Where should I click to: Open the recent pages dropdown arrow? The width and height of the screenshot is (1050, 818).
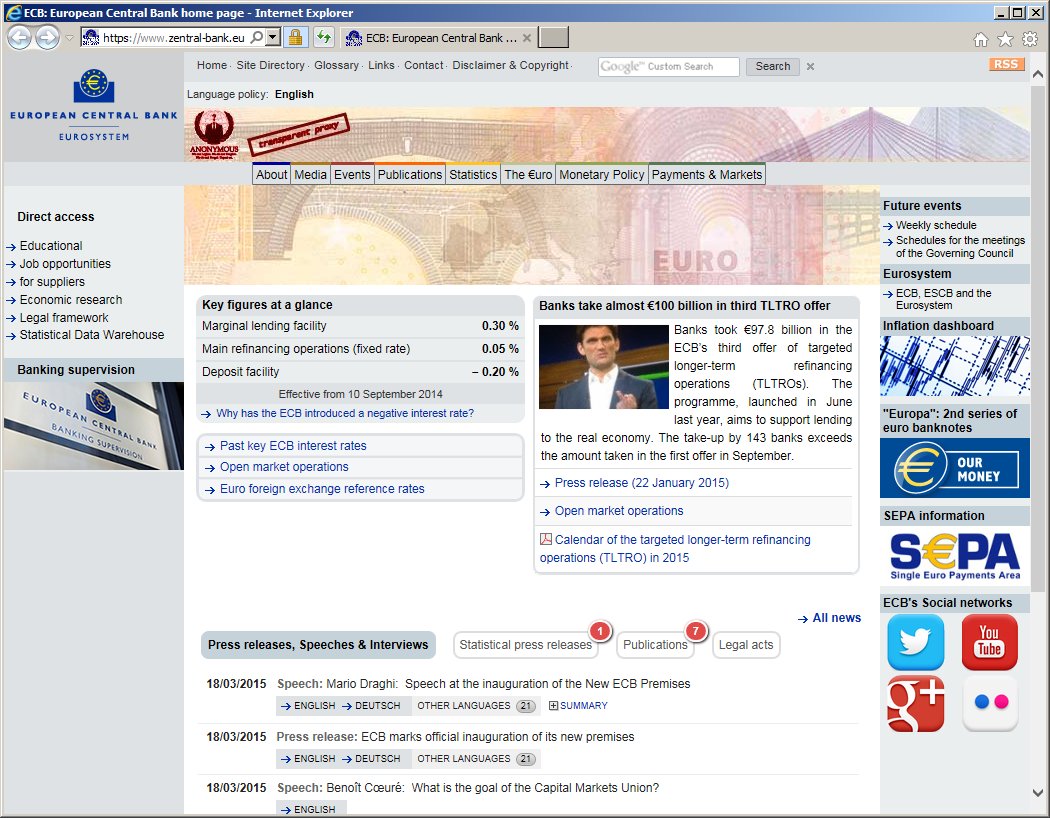[x=69, y=38]
